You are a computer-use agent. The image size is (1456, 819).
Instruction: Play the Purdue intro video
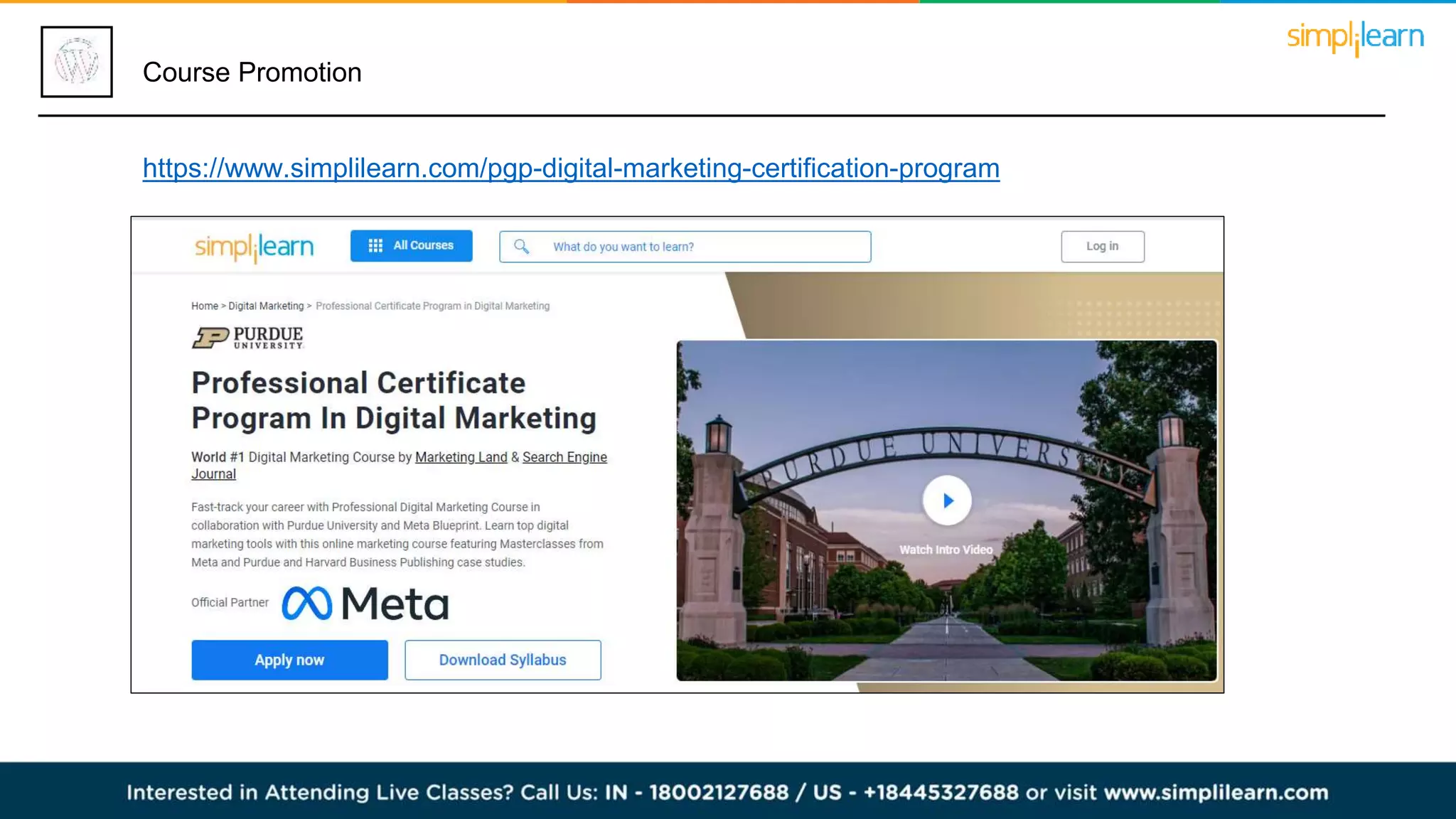pyautogui.click(x=947, y=500)
